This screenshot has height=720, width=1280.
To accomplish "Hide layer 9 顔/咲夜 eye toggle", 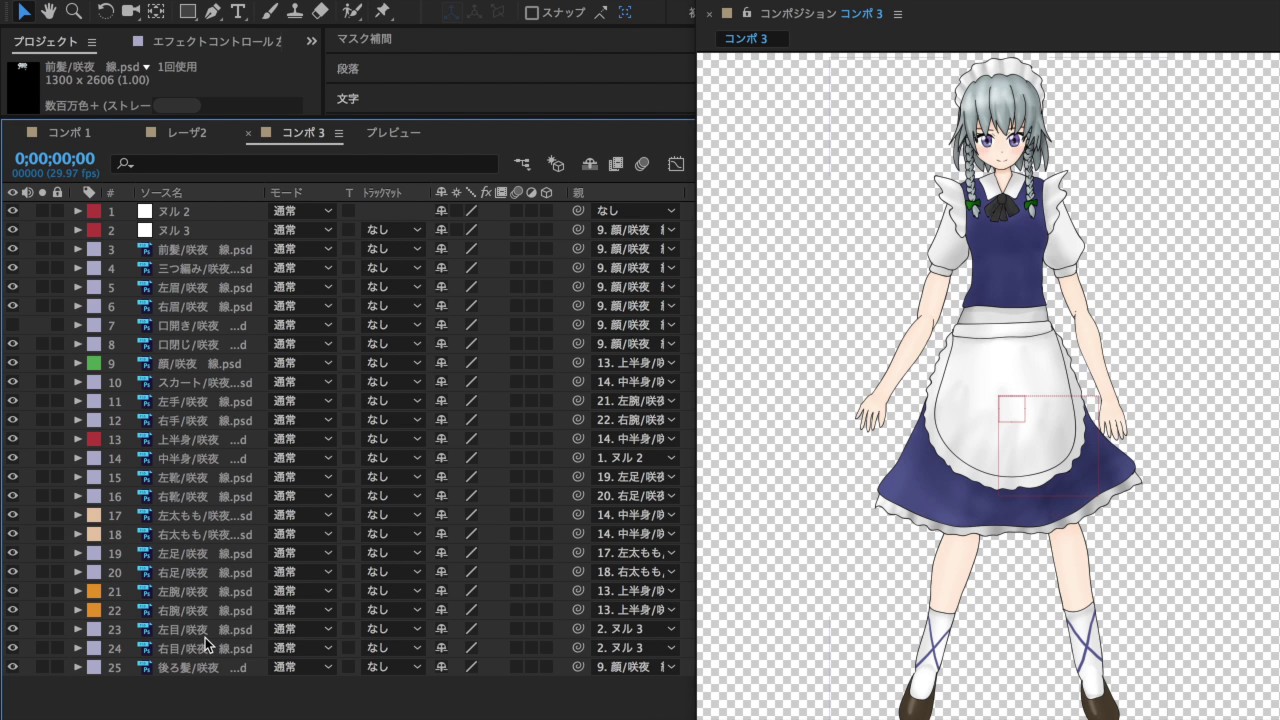I will 12,363.
